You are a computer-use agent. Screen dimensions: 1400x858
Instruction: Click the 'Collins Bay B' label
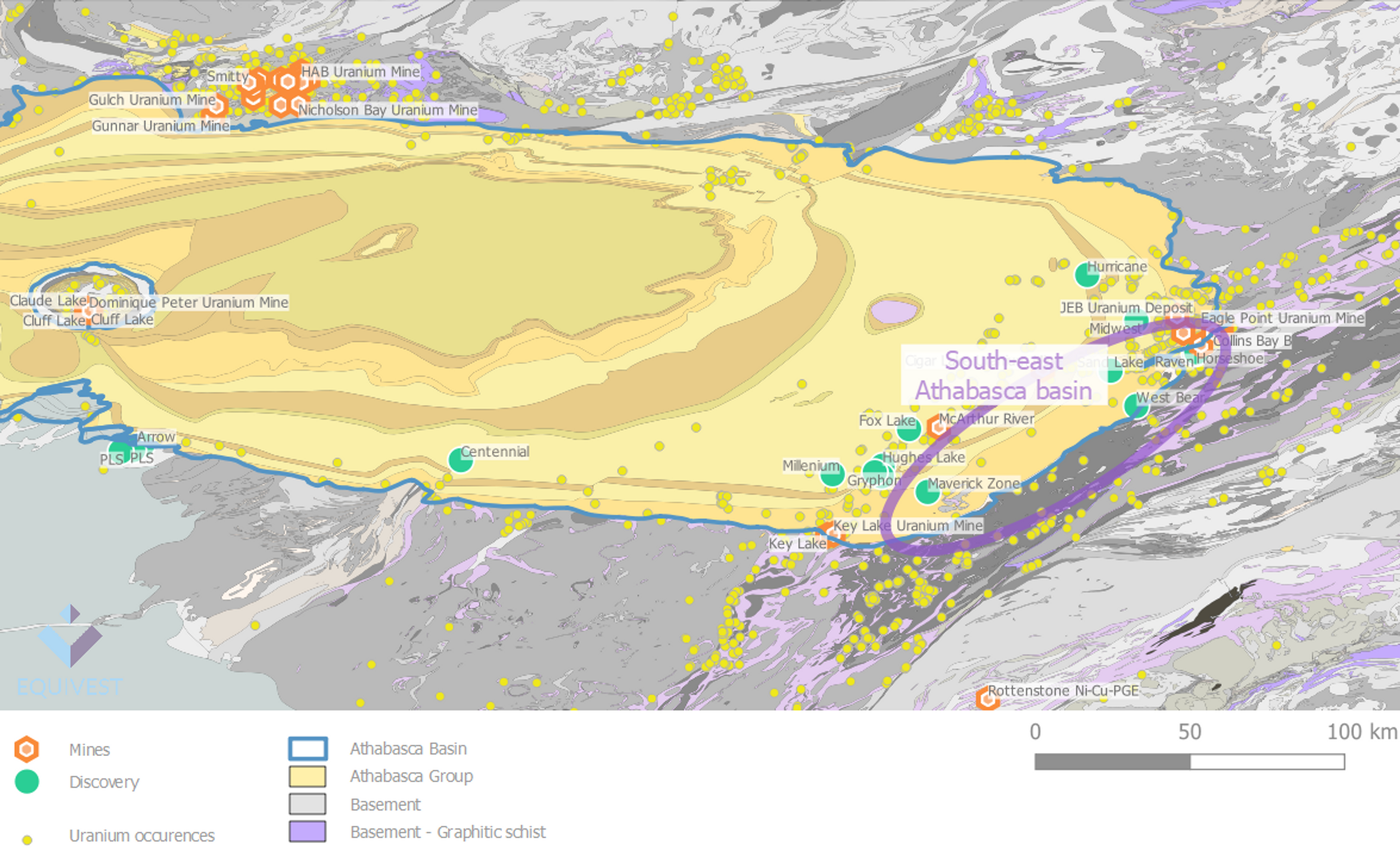[1253, 341]
